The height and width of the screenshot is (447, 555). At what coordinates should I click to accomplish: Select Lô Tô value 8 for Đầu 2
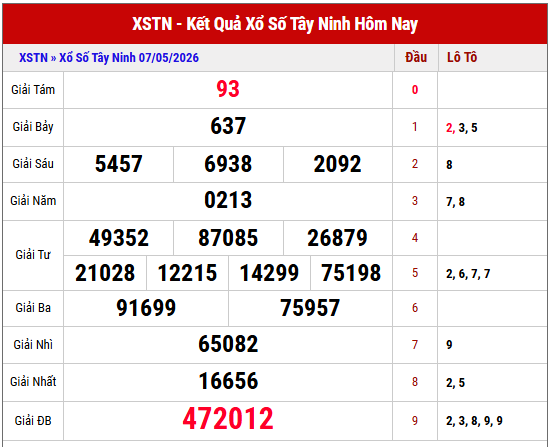click(449, 165)
